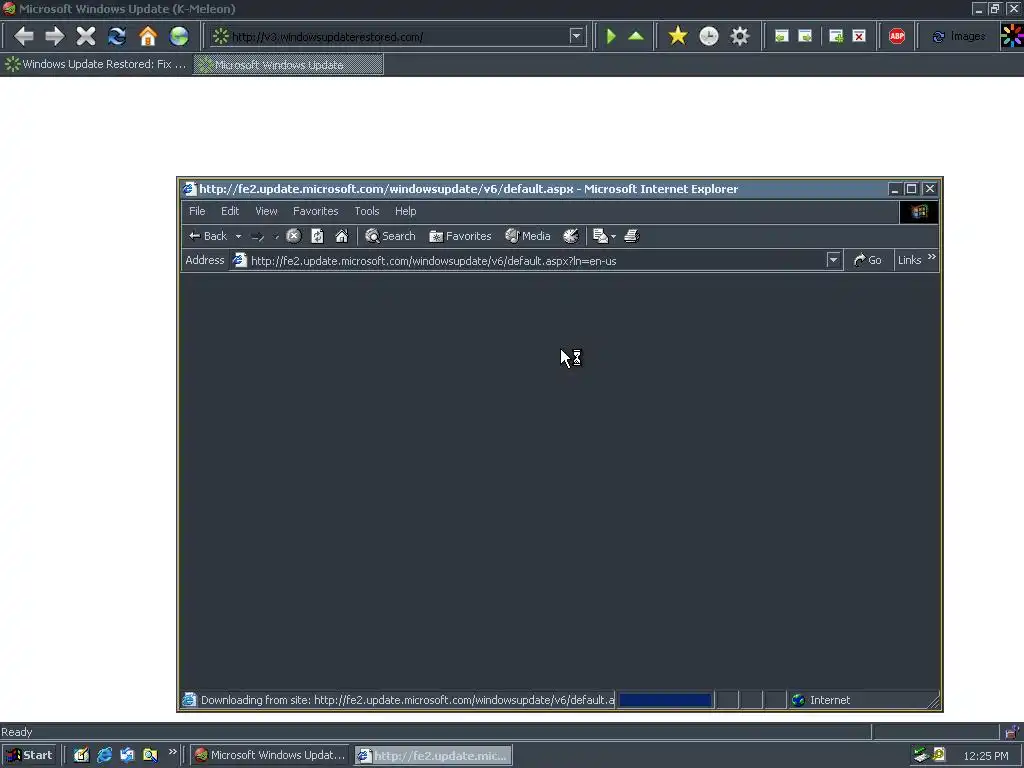Click the IE Address field
This screenshot has height=768, width=1024.
529,261
